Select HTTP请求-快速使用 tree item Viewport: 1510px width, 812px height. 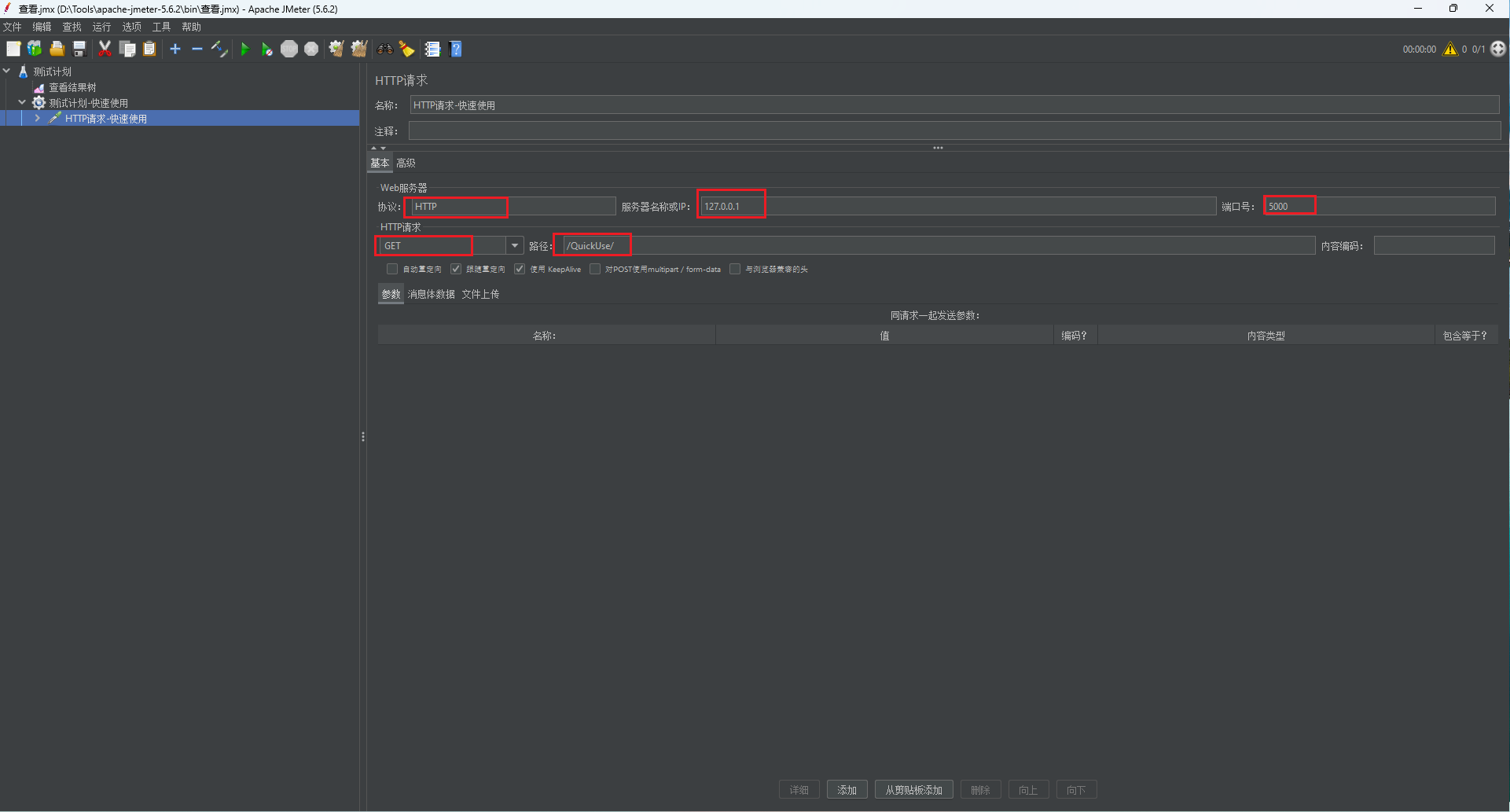[x=106, y=119]
